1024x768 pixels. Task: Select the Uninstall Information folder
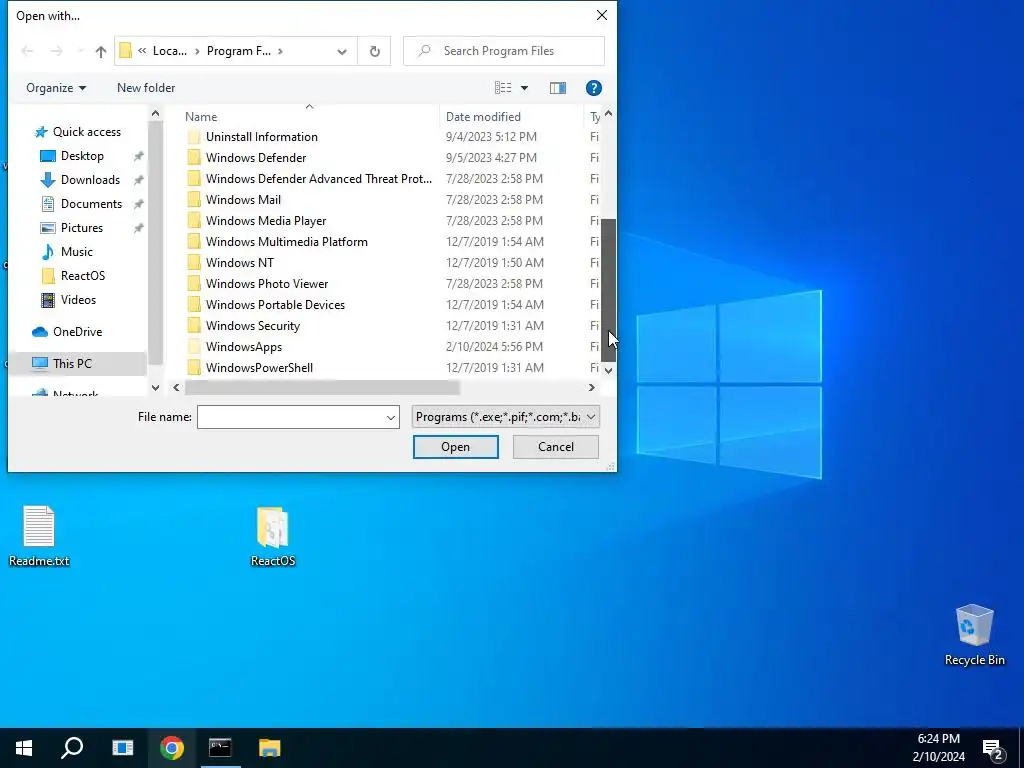(261, 136)
